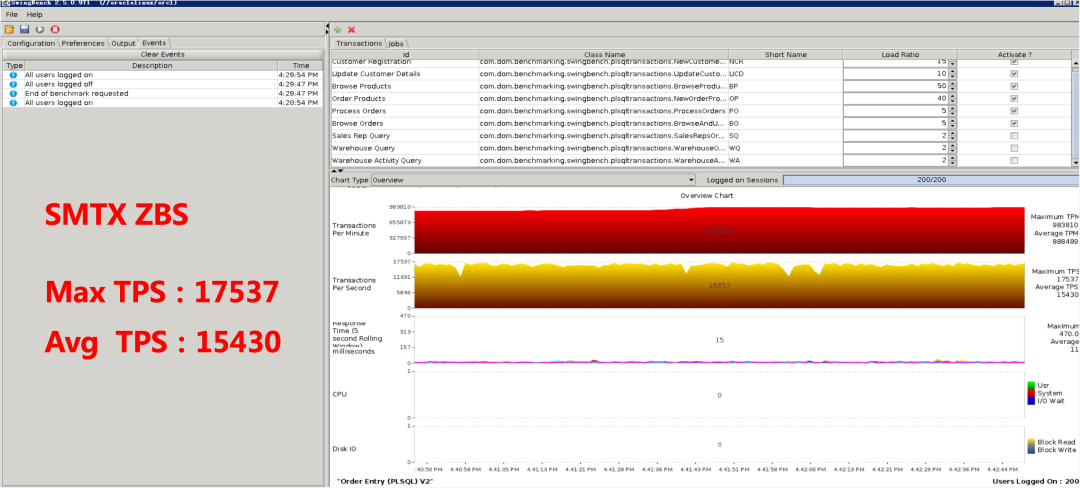Image resolution: width=1080 pixels, height=488 pixels.
Task: Enable Activate for Warehouse Activity Query
Action: tap(1014, 160)
